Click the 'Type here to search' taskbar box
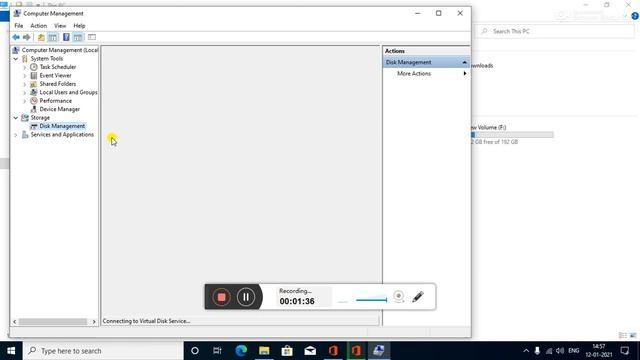 (103, 351)
